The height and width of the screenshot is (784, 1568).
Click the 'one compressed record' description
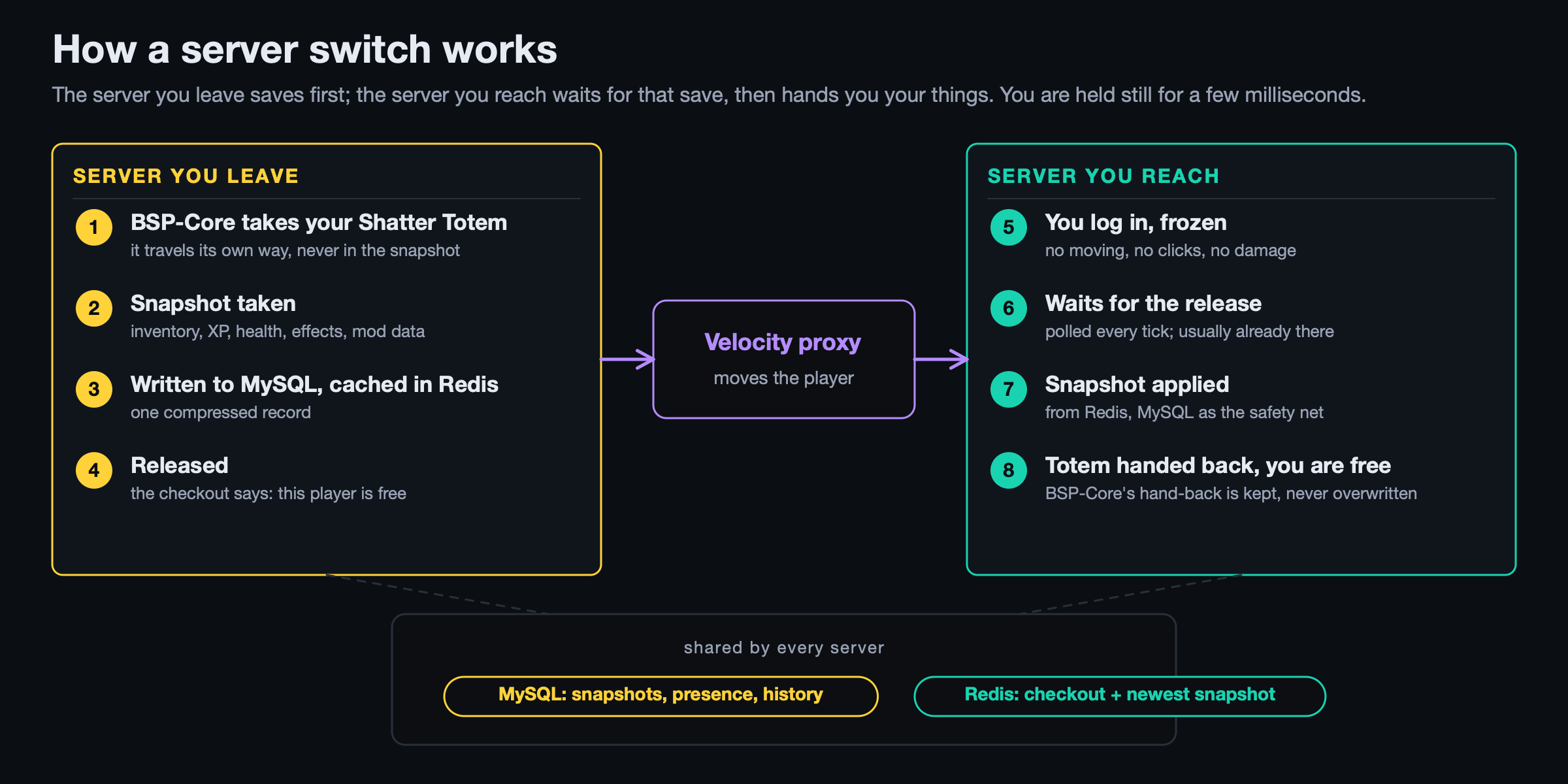click(x=221, y=412)
